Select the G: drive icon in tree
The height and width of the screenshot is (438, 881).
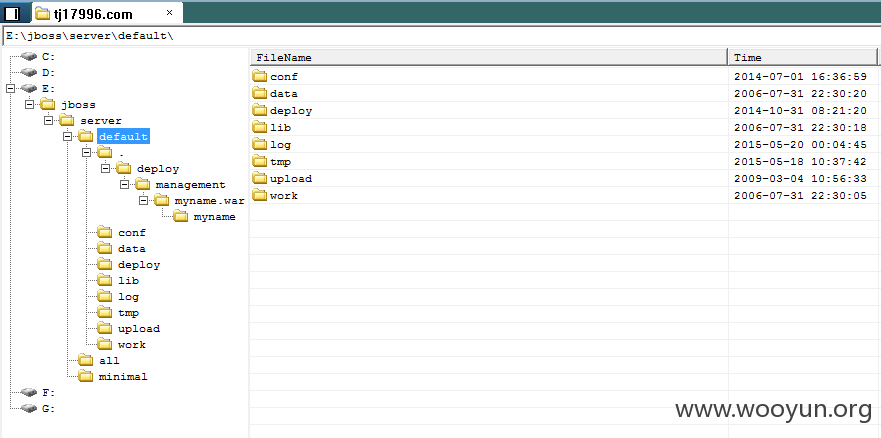click(x=29, y=408)
